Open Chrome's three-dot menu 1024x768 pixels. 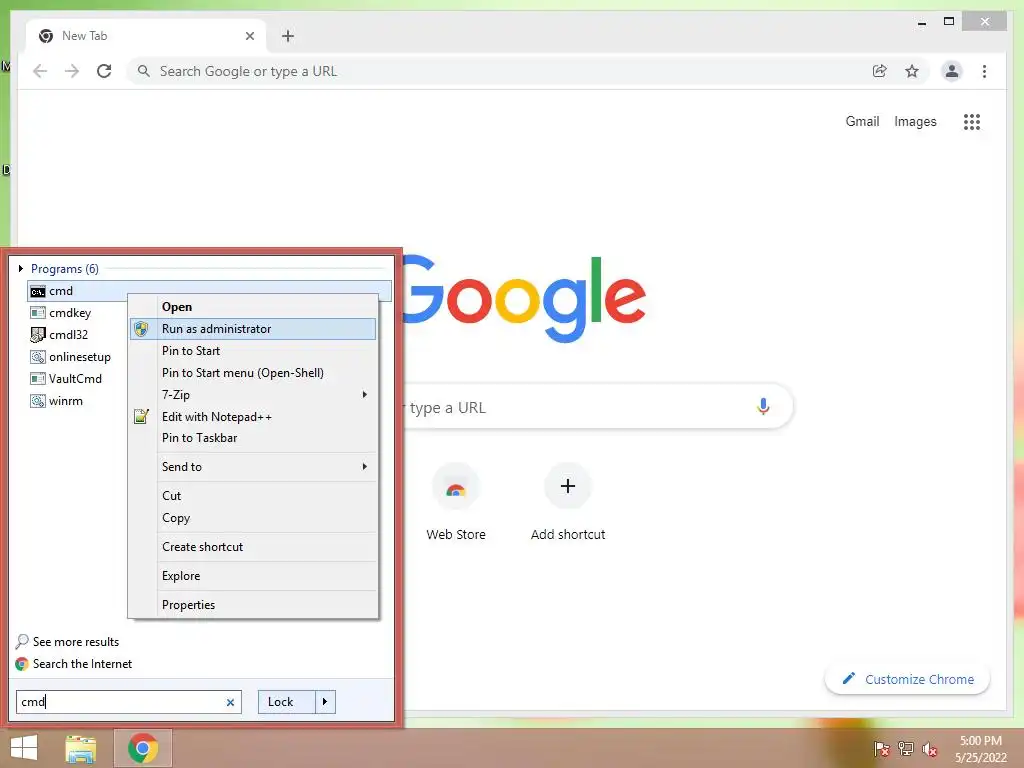click(984, 71)
